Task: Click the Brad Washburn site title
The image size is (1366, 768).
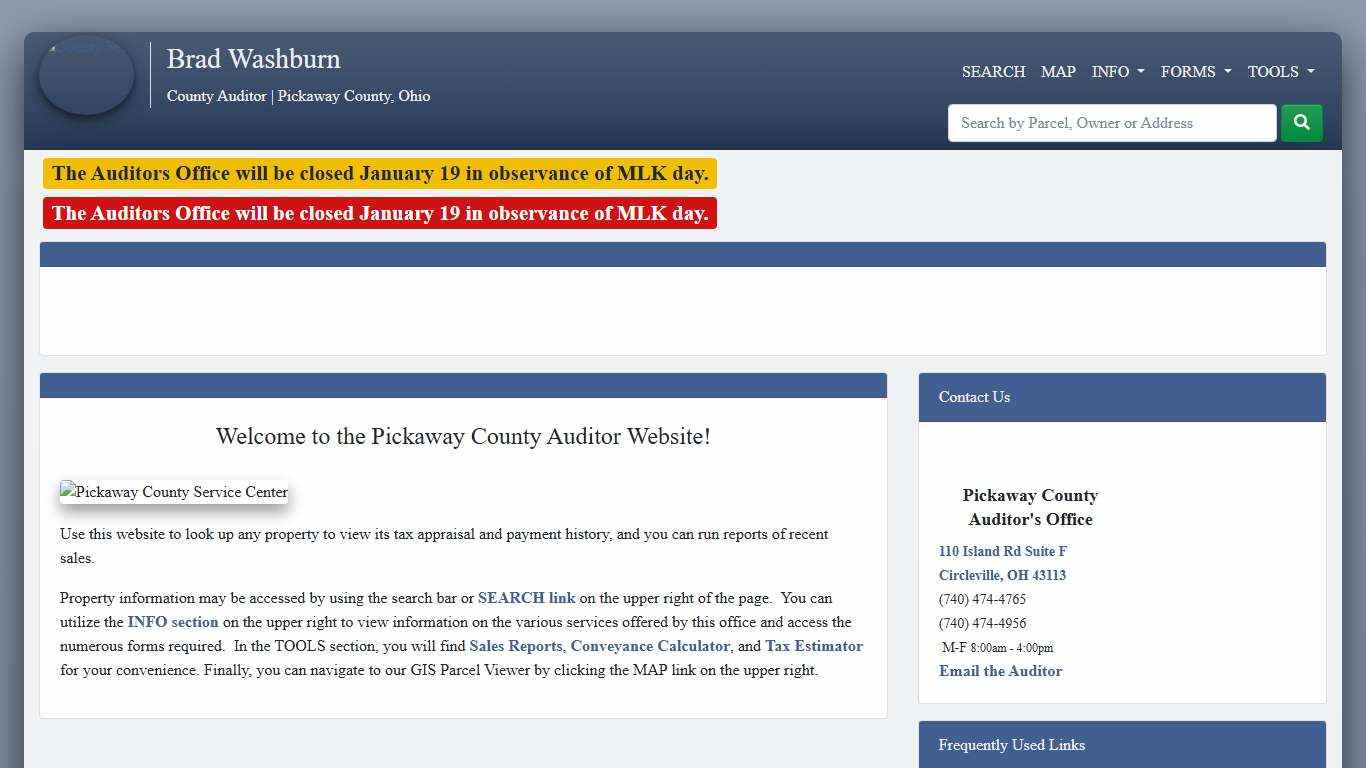Action: [253, 59]
